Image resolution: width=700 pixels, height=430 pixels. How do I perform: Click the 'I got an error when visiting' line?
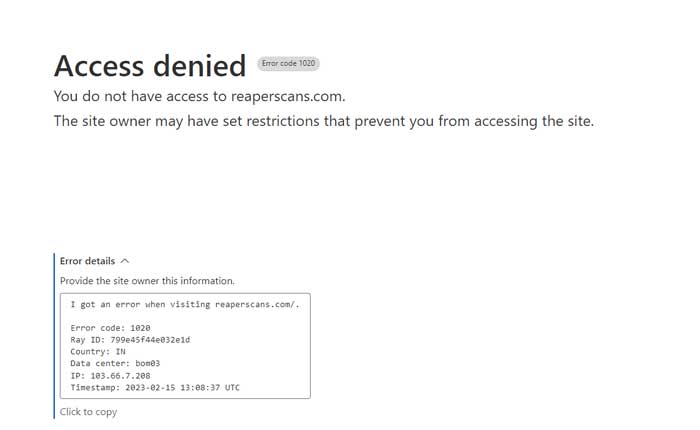[x=140, y=304]
